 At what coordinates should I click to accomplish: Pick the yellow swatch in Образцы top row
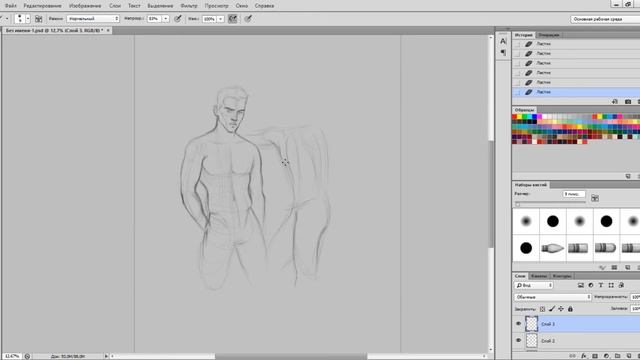click(x=520, y=117)
